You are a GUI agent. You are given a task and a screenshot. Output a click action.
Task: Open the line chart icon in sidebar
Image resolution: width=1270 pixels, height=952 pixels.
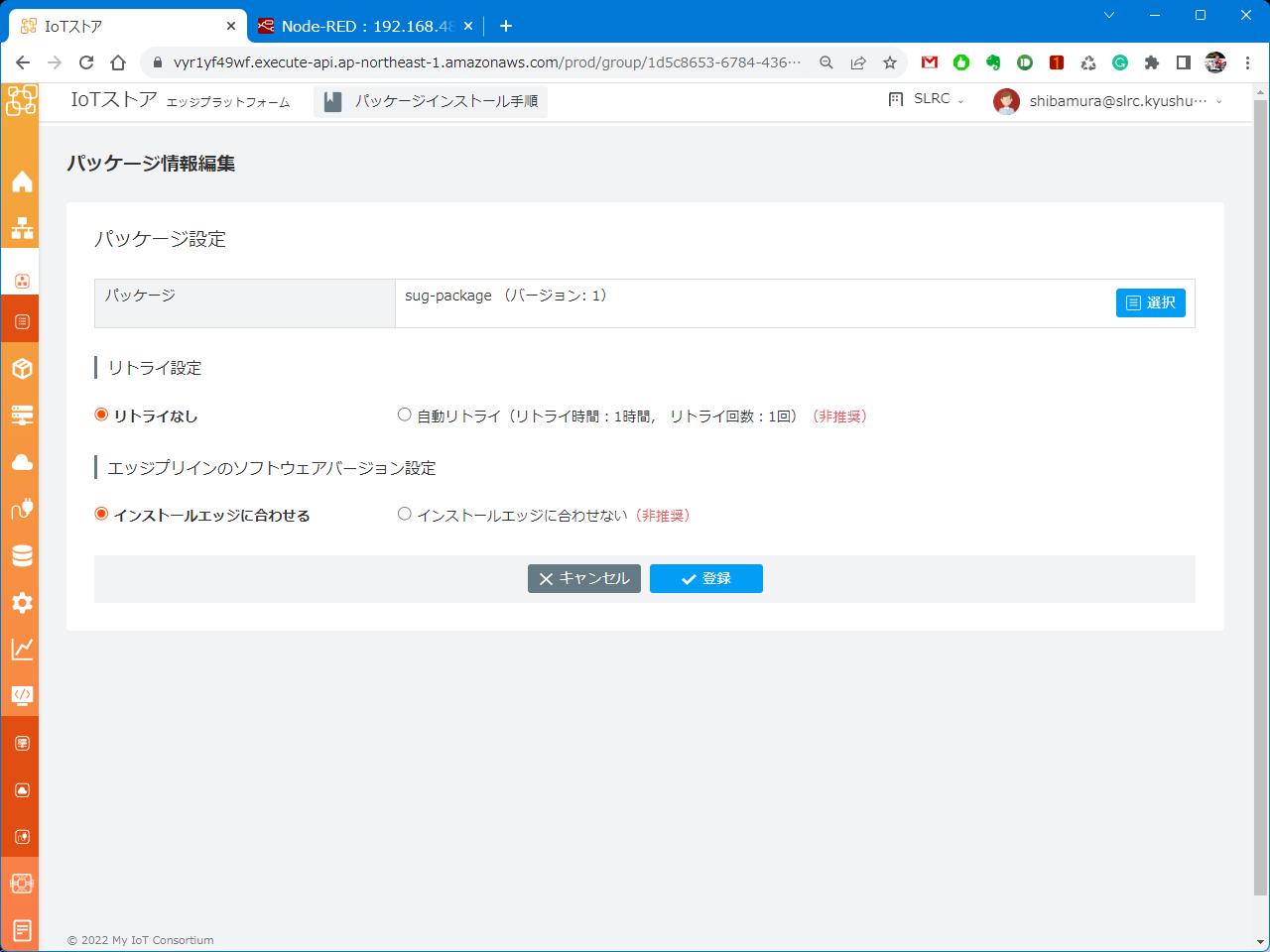click(22, 649)
